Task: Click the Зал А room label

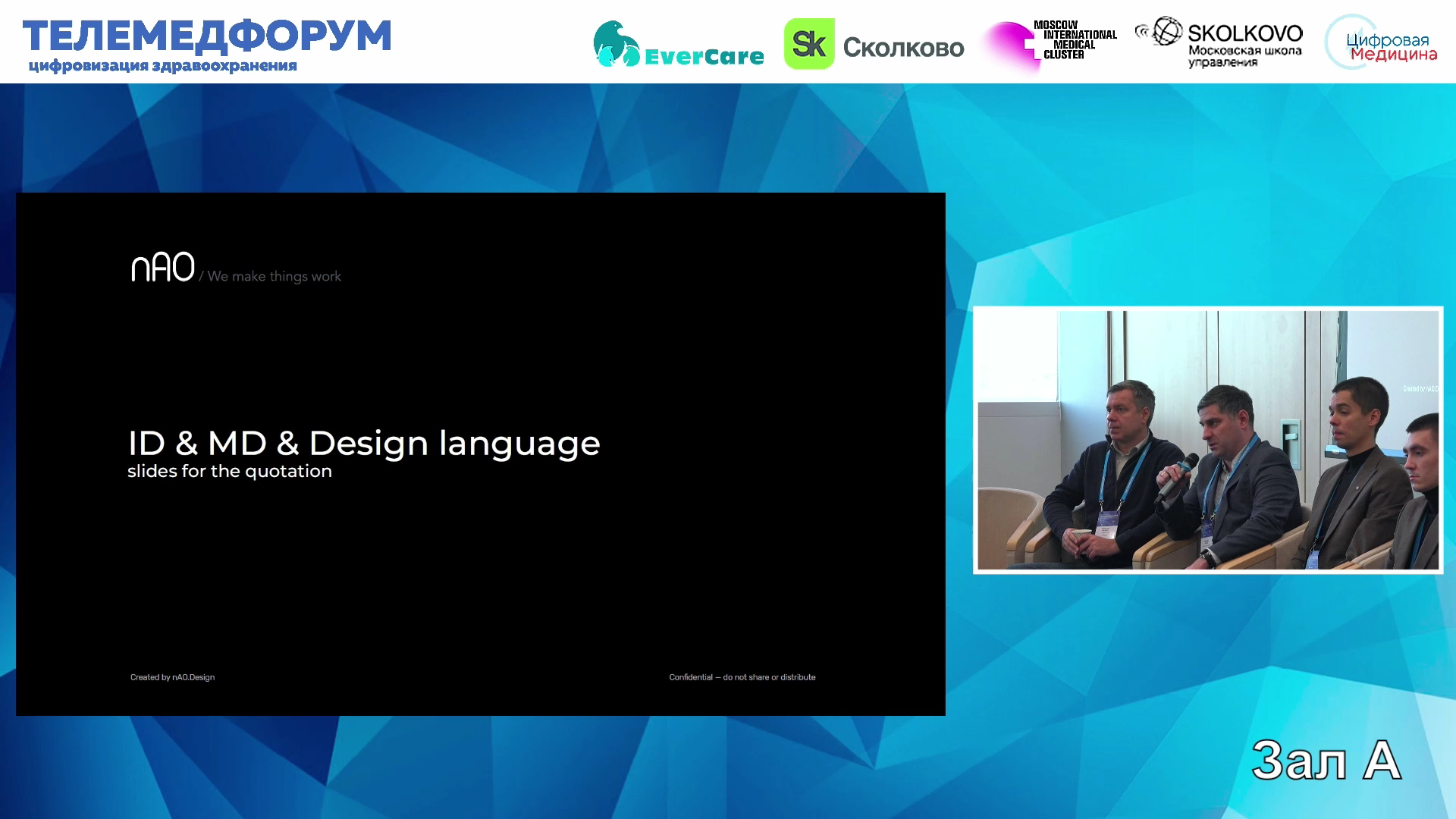Action: tap(1326, 760)
